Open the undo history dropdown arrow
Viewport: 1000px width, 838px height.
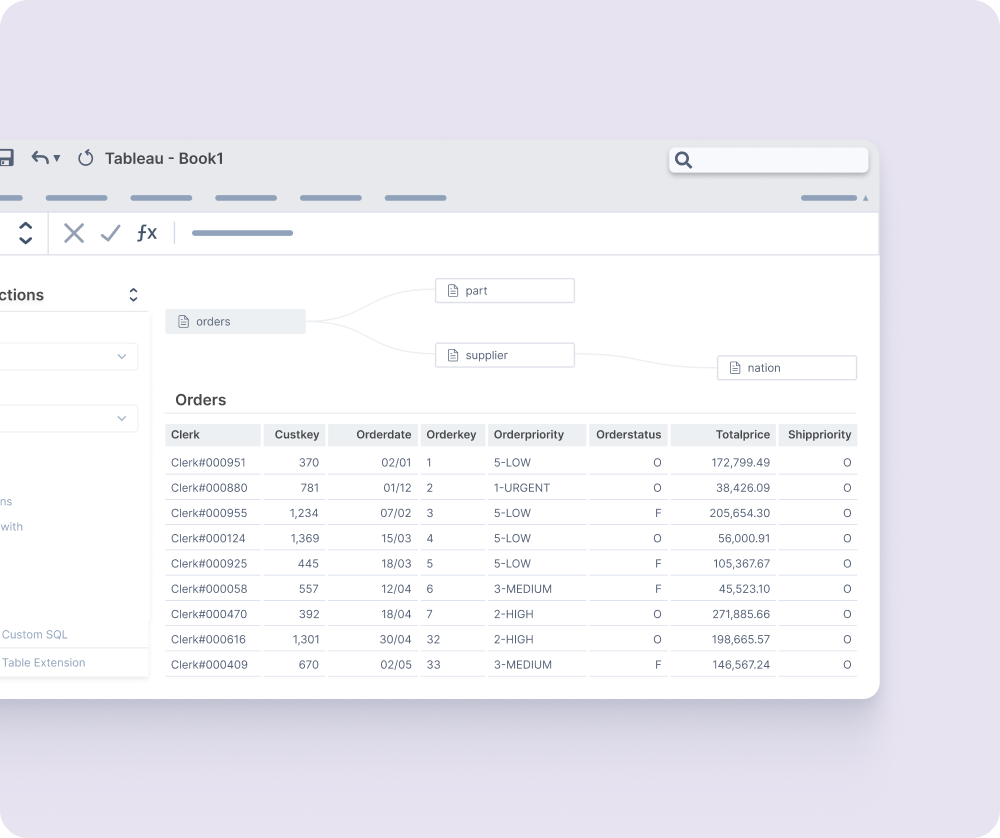click(56, 158)
